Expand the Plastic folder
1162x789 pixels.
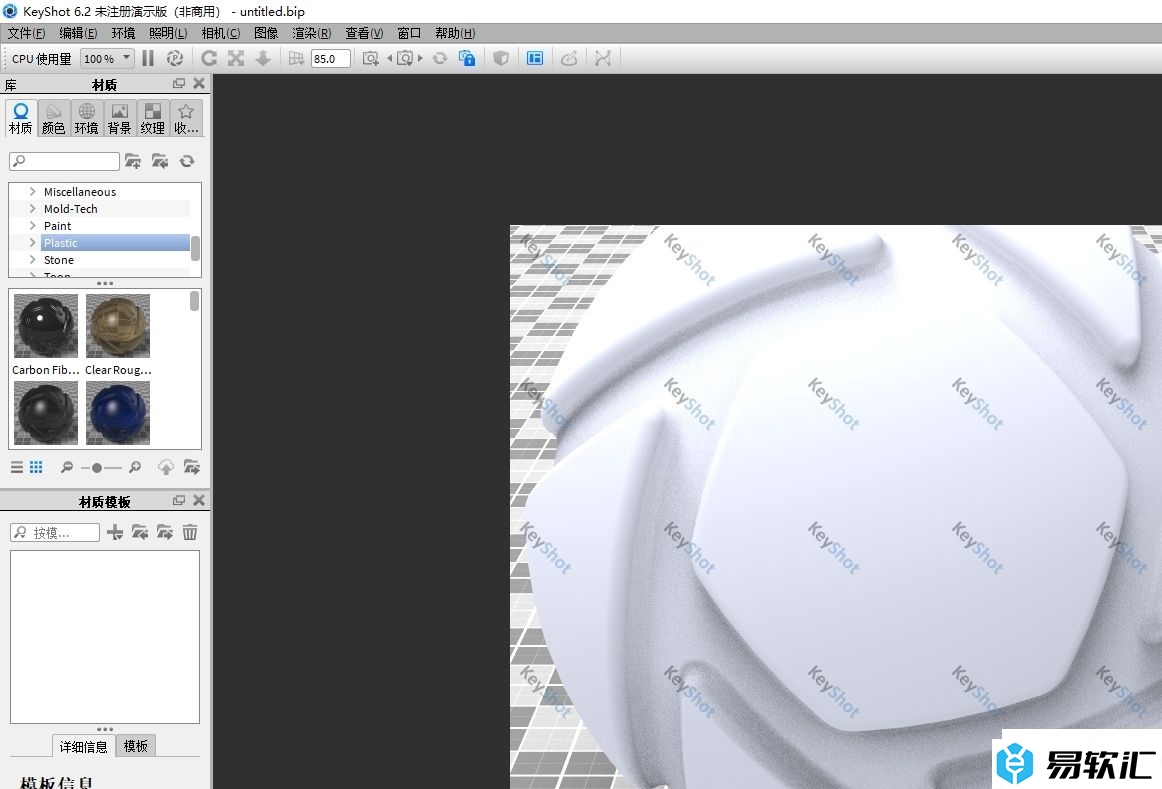(33, 242)
